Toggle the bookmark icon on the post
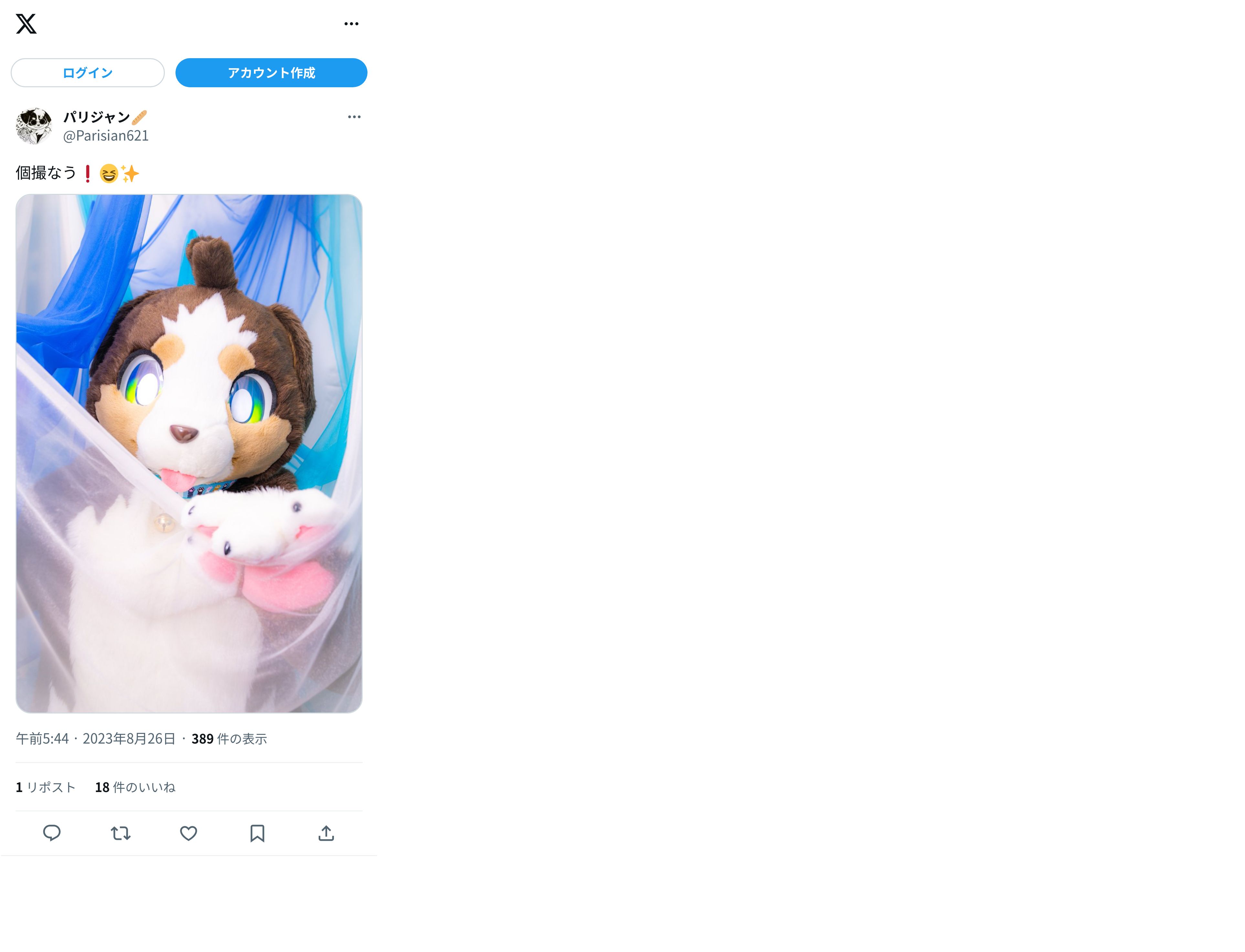1245x952 pixels. point(257,833)
